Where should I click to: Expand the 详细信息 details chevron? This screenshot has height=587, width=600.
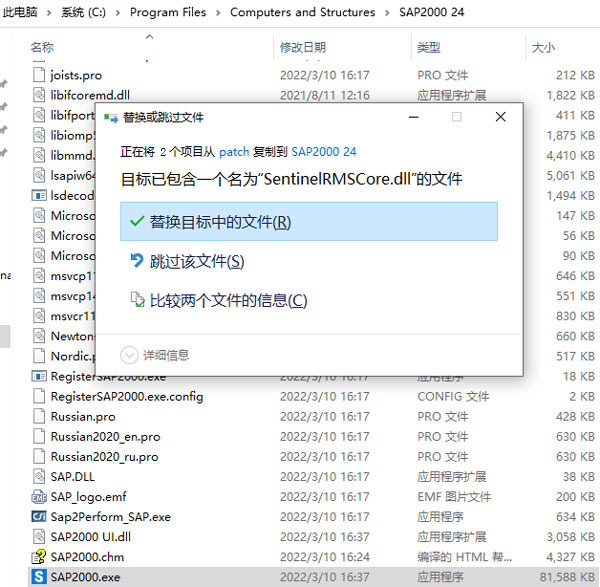(x=129, y=355)
